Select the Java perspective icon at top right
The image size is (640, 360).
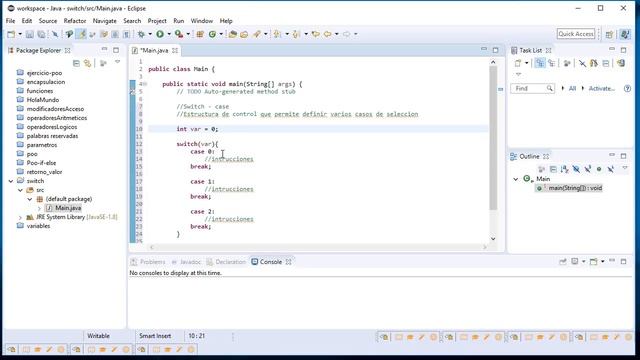click(x=625, y=34)
